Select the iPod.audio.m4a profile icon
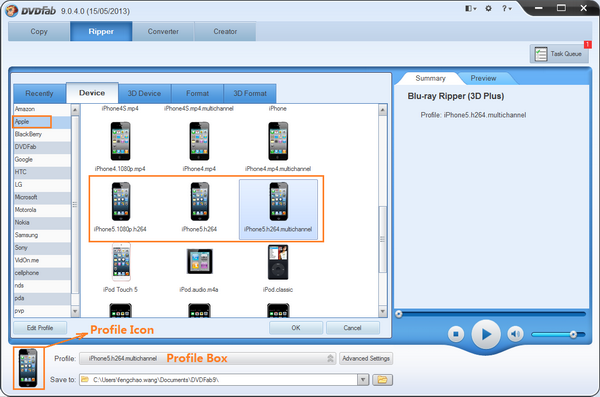The width and height of the screenshot is (600, 397). tap(199, 261)
